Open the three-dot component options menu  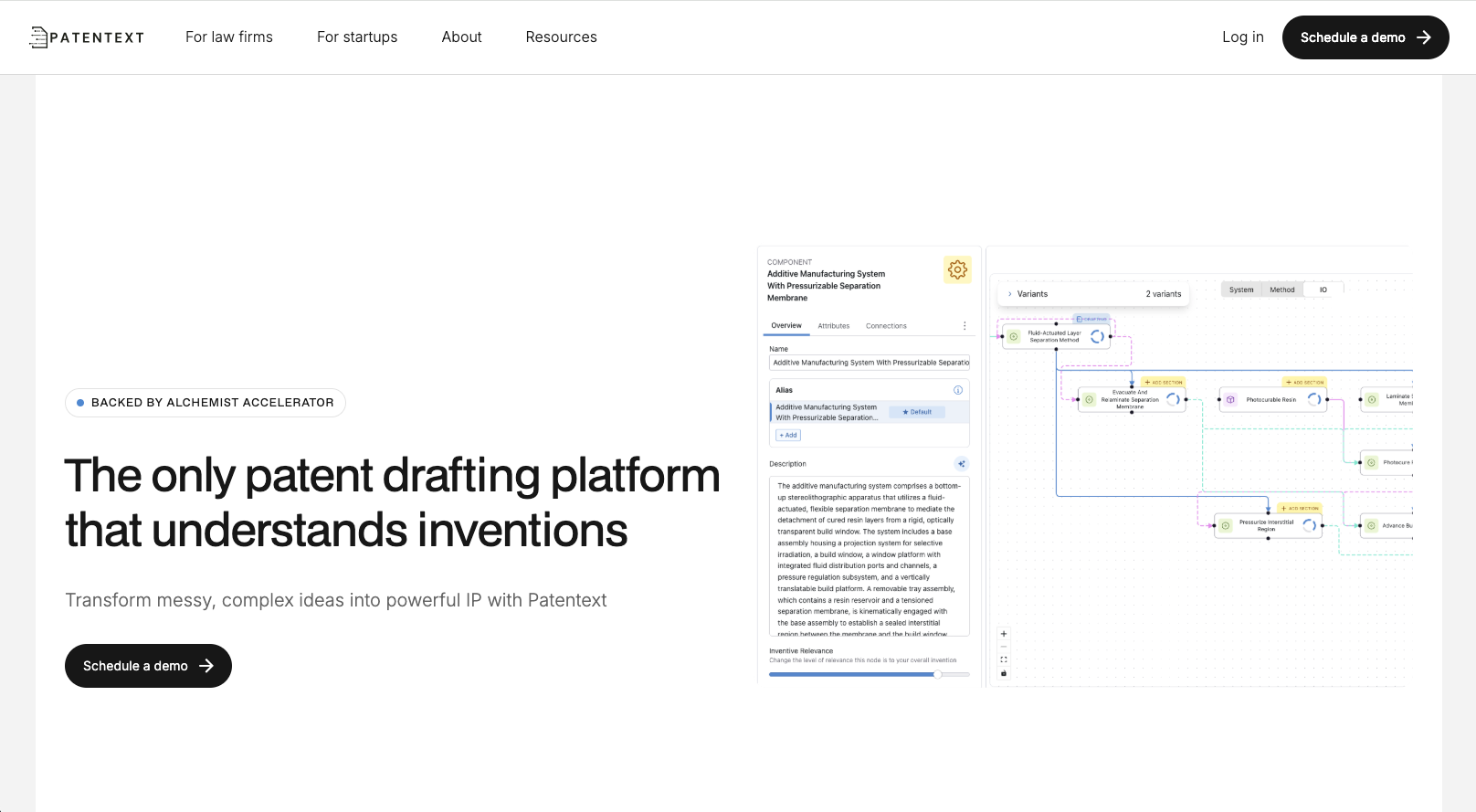tap(965, 326)
